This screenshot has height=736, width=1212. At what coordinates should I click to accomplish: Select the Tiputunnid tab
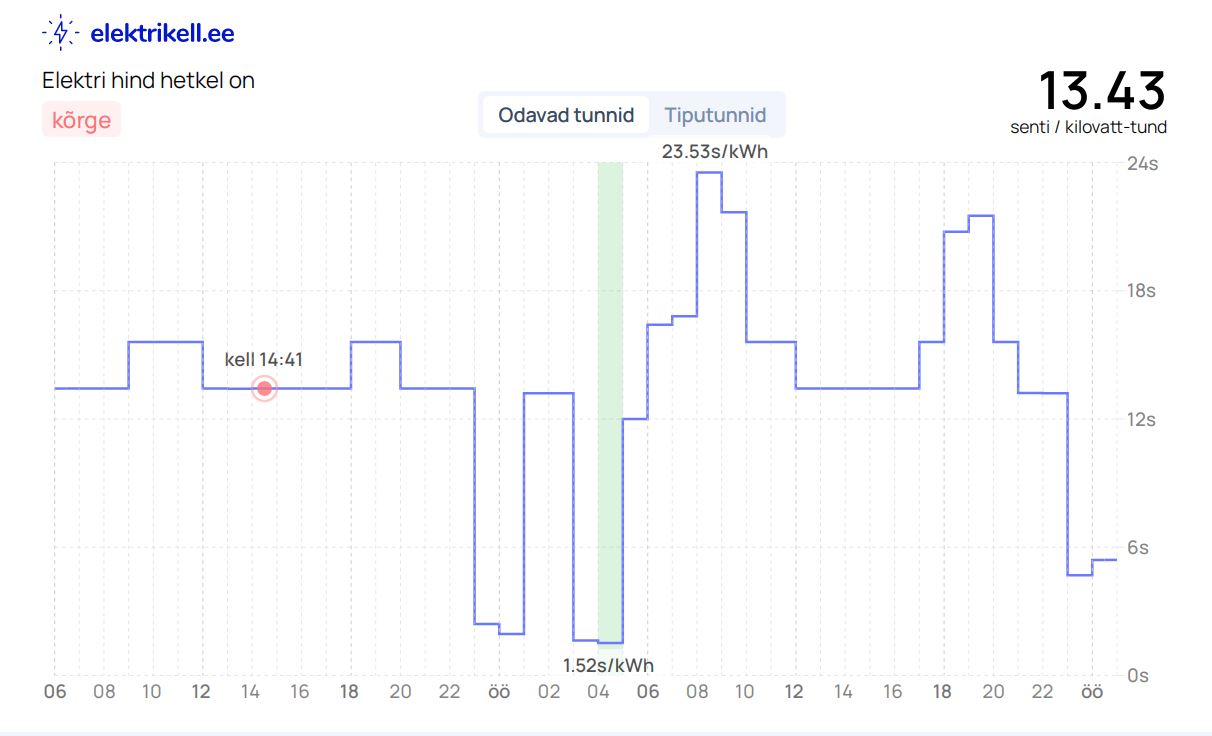[x=715, y=115]
